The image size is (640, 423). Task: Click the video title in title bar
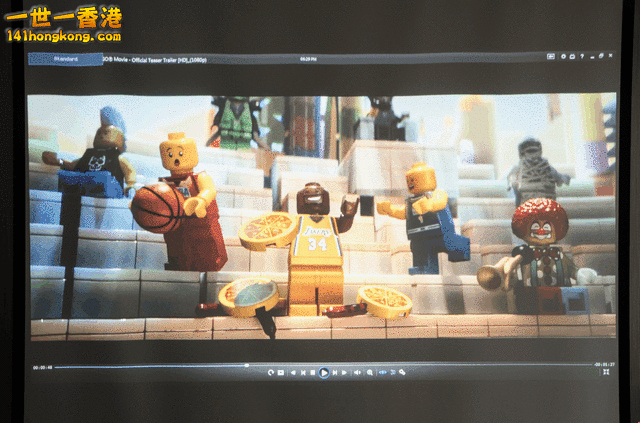(155, 60)
